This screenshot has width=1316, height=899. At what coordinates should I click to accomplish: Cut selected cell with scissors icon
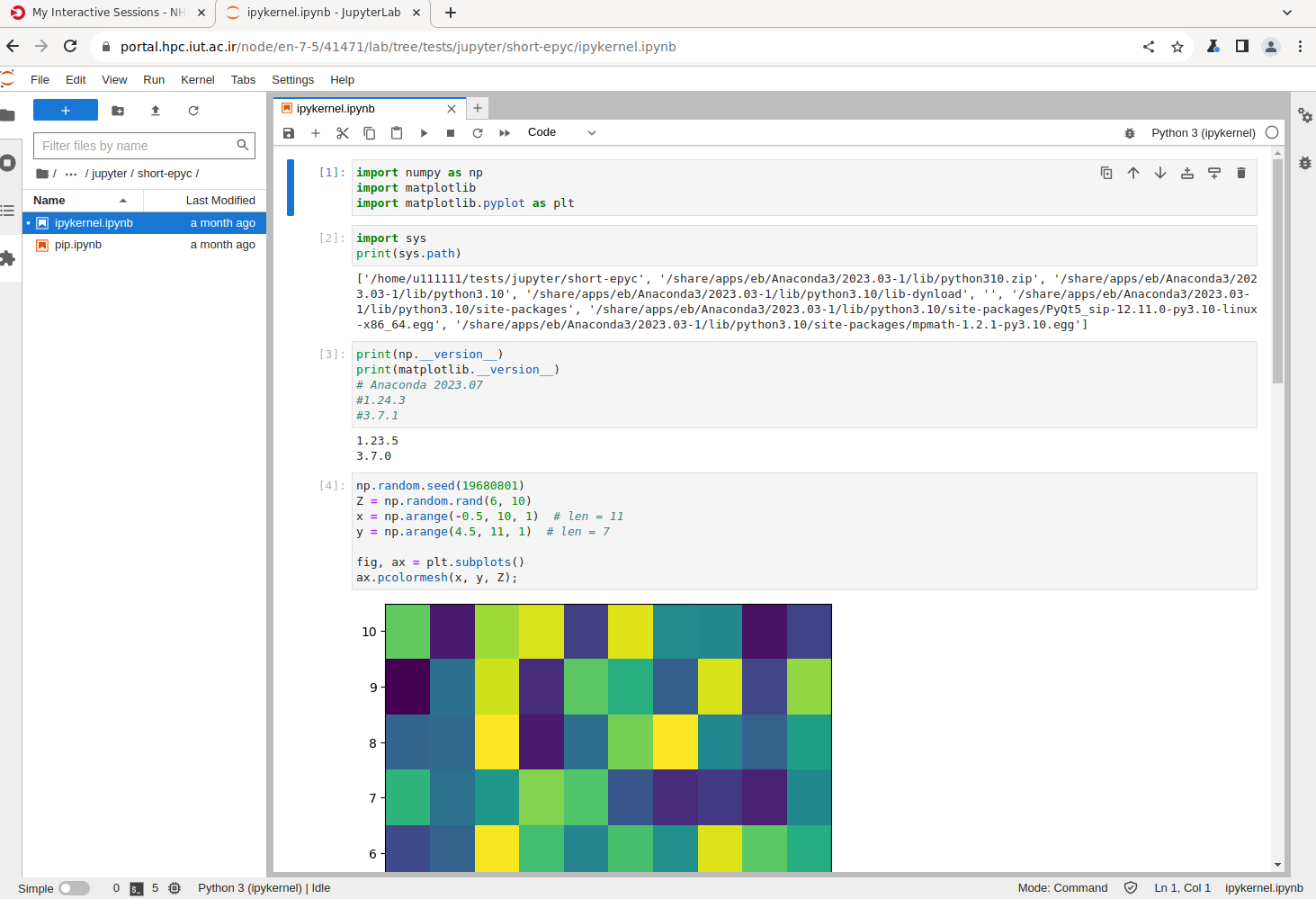[x=343, y=133]
